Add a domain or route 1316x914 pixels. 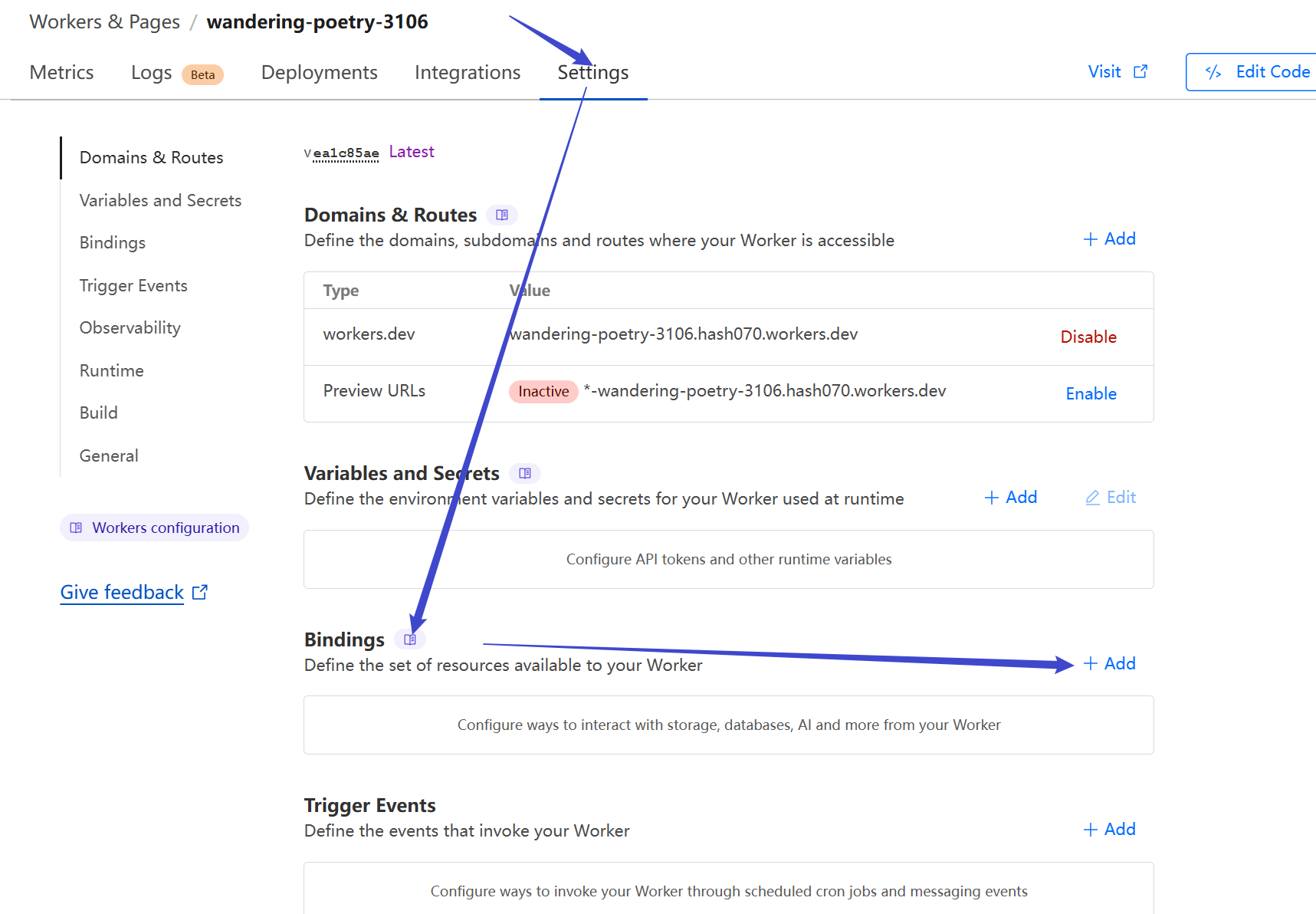coord(1109,239)
